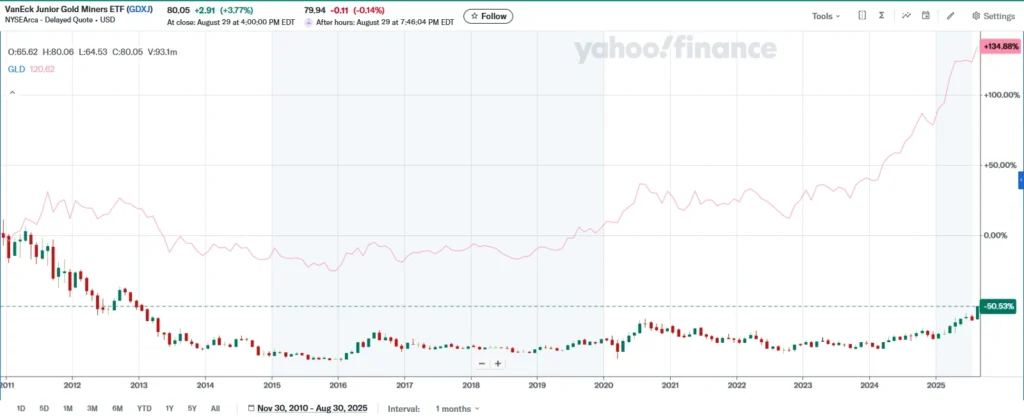Image resolution: width=1024 pixels, height=417 pixels.
Task: Zoom in chart using plus button
Action: pyautogui.click(x=497, y=363)
